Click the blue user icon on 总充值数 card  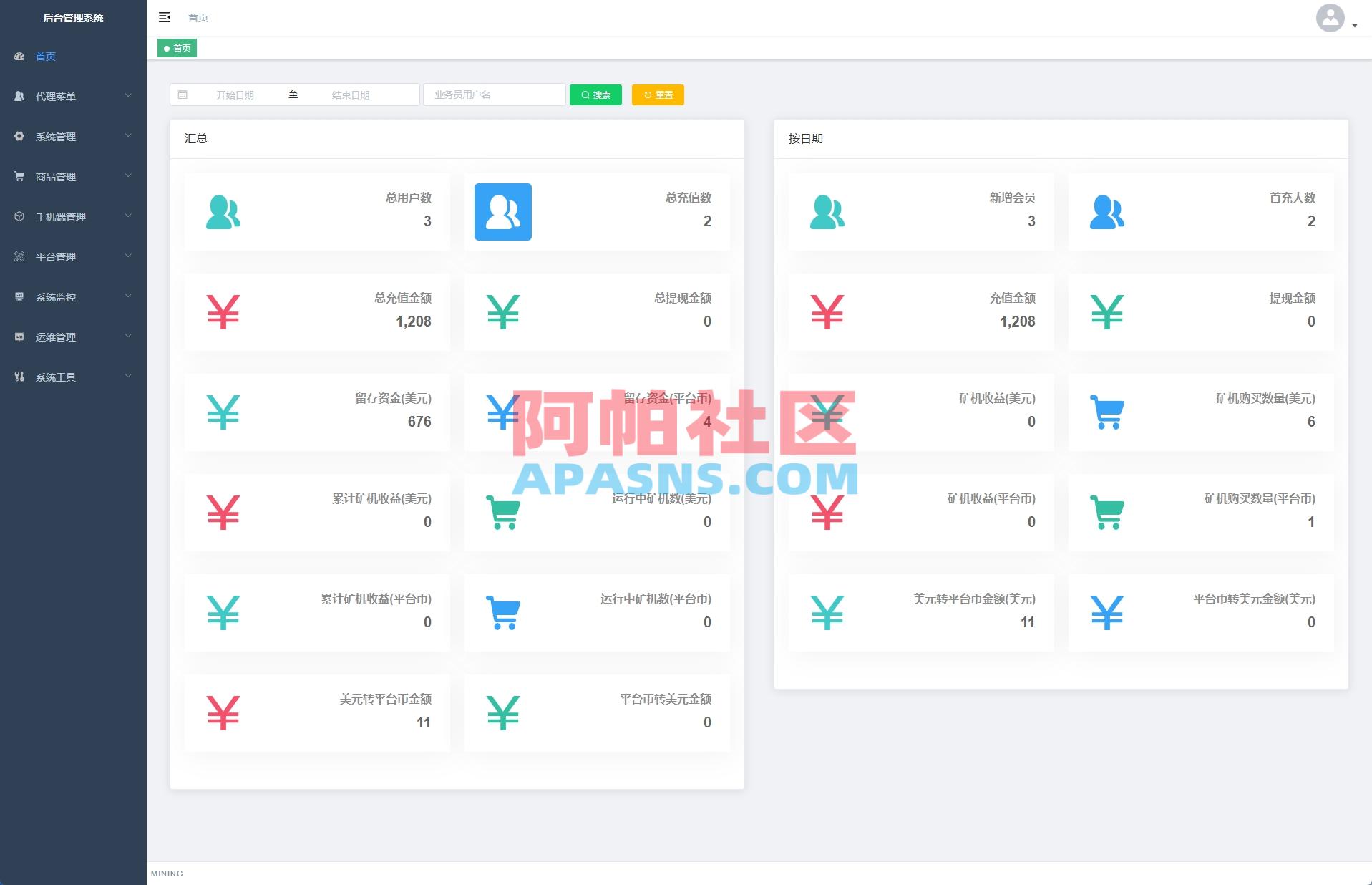pyautogui.click(x=503, y=211)
